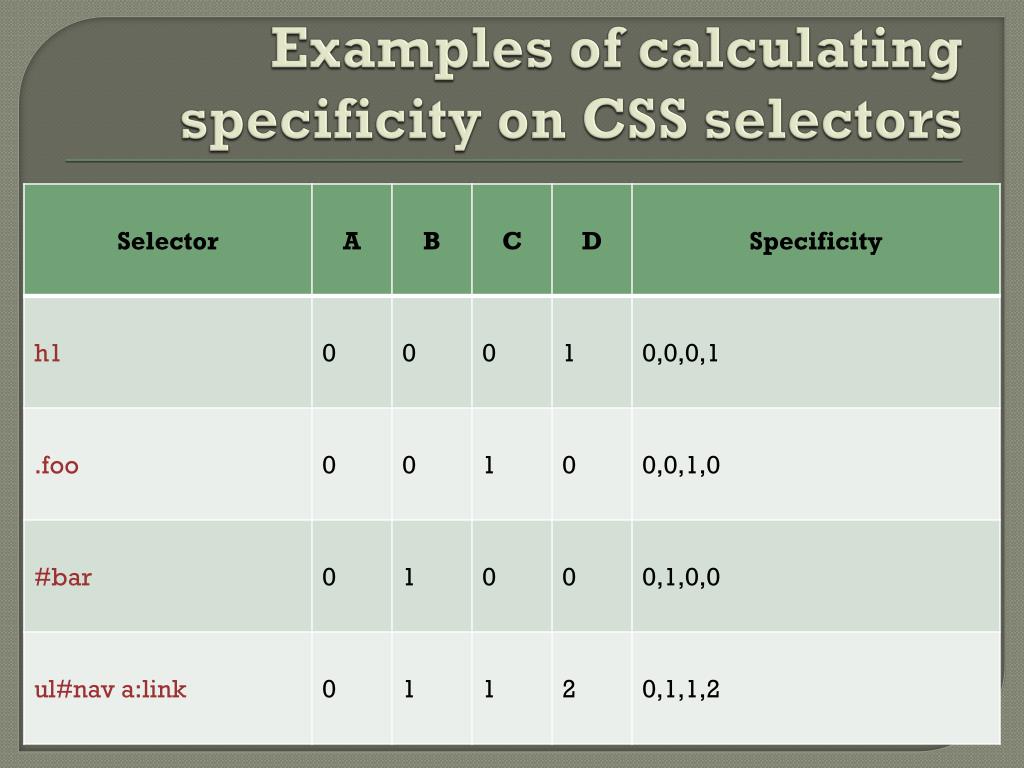Select the Selector column header
This screenshot has width=1024, height=768.
point(168,240)
